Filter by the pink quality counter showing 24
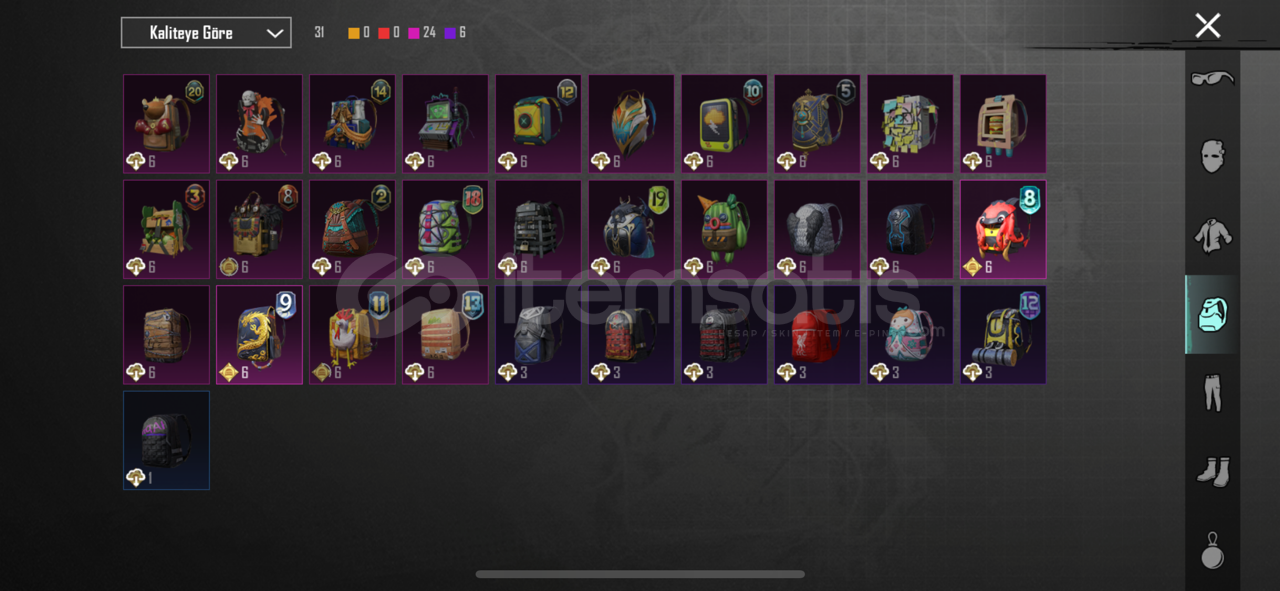The width and height of the screenshot is (1280, 591). [x=421, y=33]
